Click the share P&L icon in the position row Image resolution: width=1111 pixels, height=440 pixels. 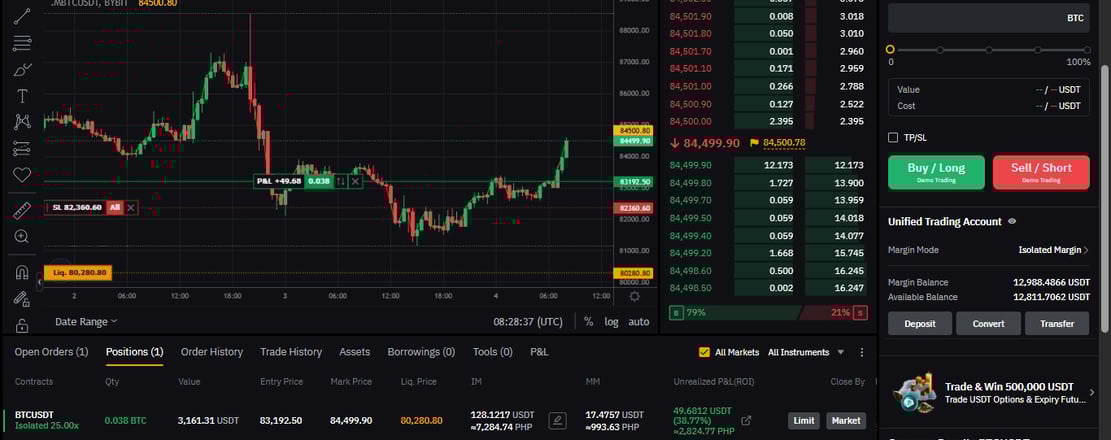745,421
